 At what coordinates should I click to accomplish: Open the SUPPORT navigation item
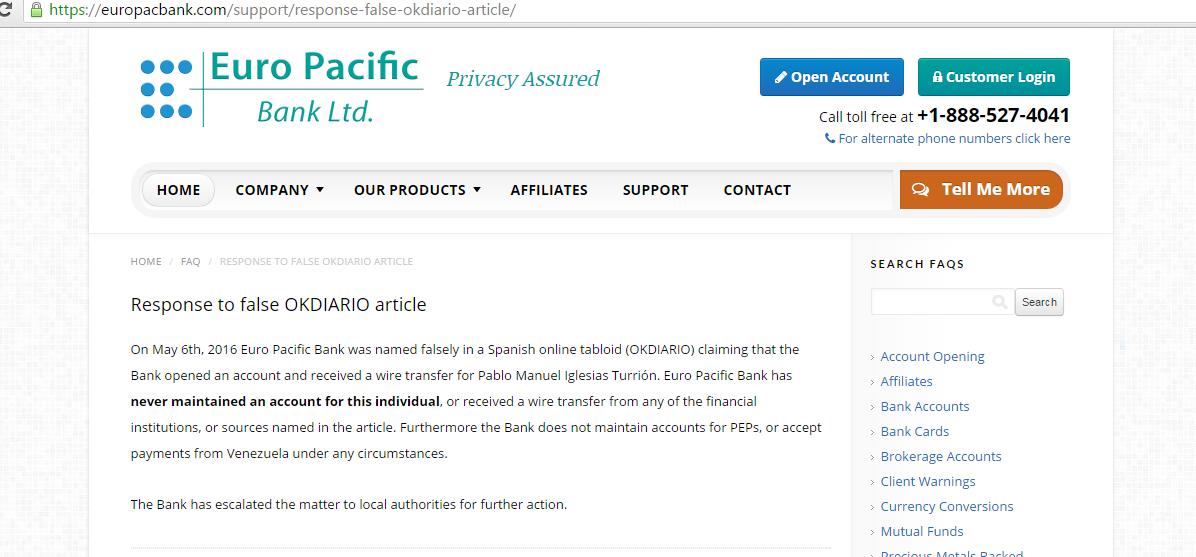(655, 190)
